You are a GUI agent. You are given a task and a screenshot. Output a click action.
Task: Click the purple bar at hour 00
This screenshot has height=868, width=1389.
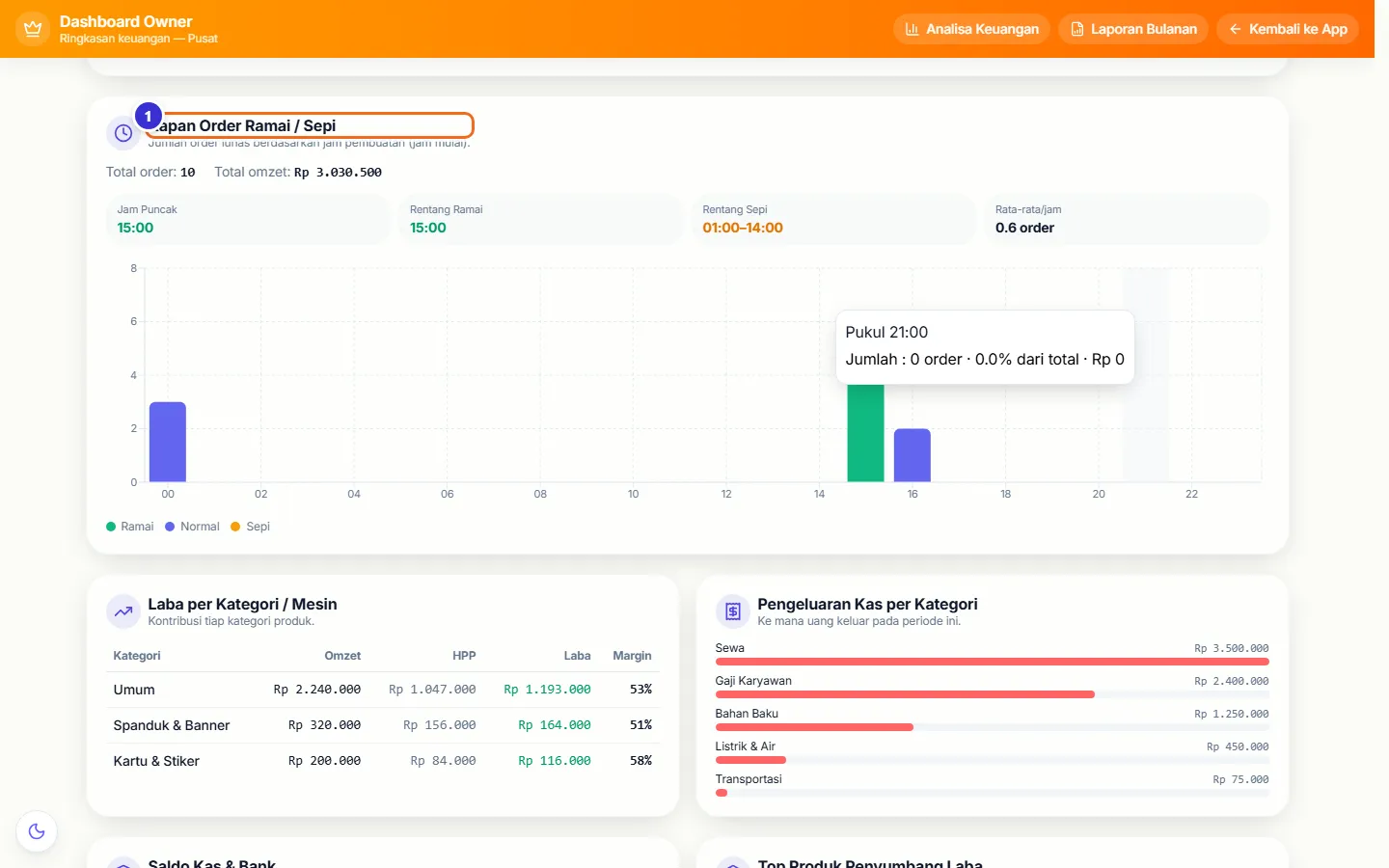[168, 442]
